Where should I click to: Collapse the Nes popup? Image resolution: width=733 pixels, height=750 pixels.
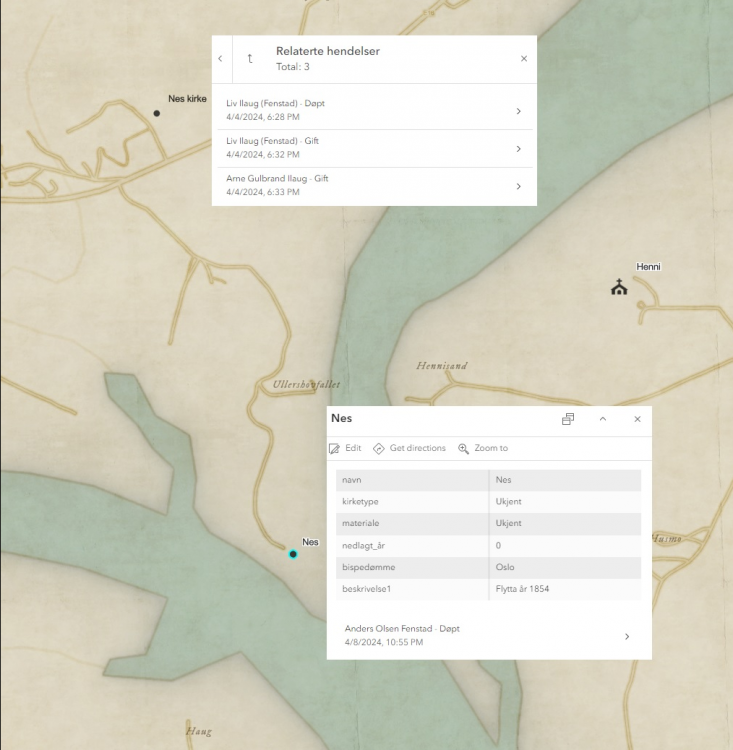pos(603,419)
